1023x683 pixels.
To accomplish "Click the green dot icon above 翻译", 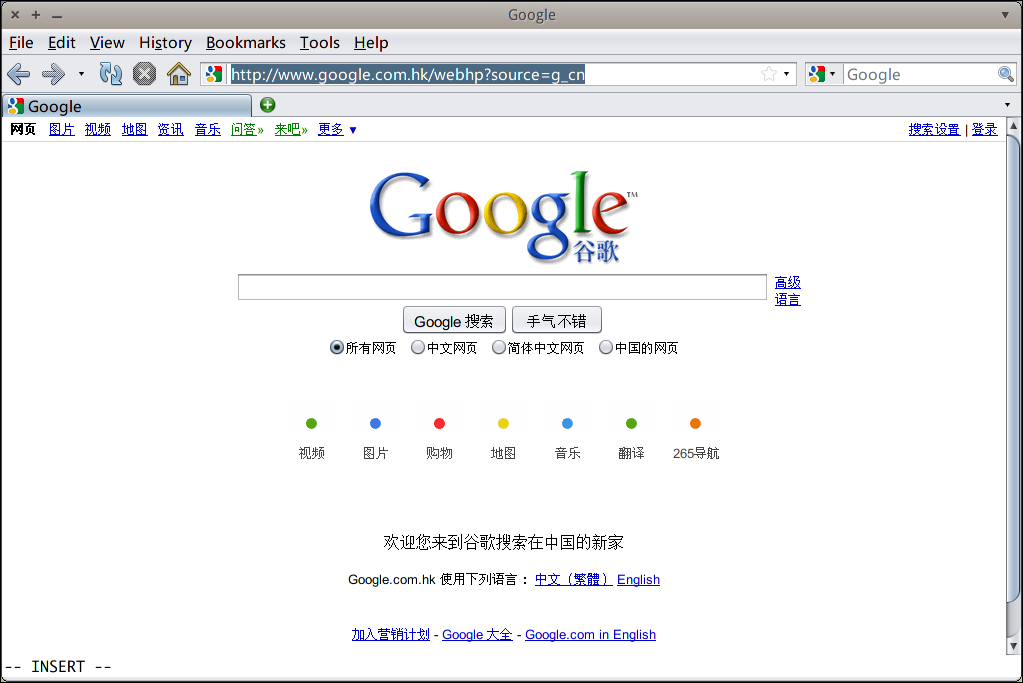I will [631, 423].
